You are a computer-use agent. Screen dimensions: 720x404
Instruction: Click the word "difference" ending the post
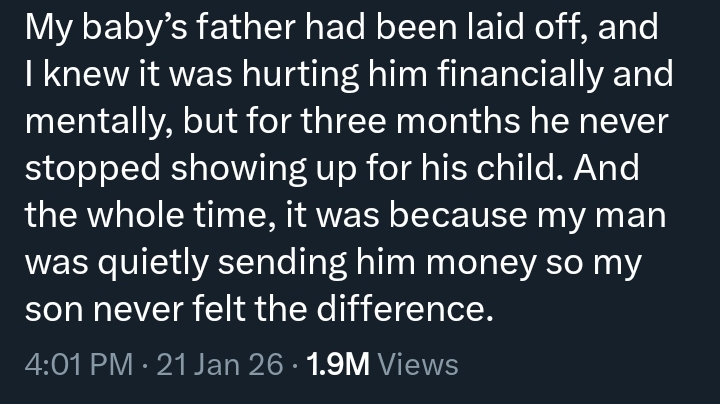click(408, 307)
